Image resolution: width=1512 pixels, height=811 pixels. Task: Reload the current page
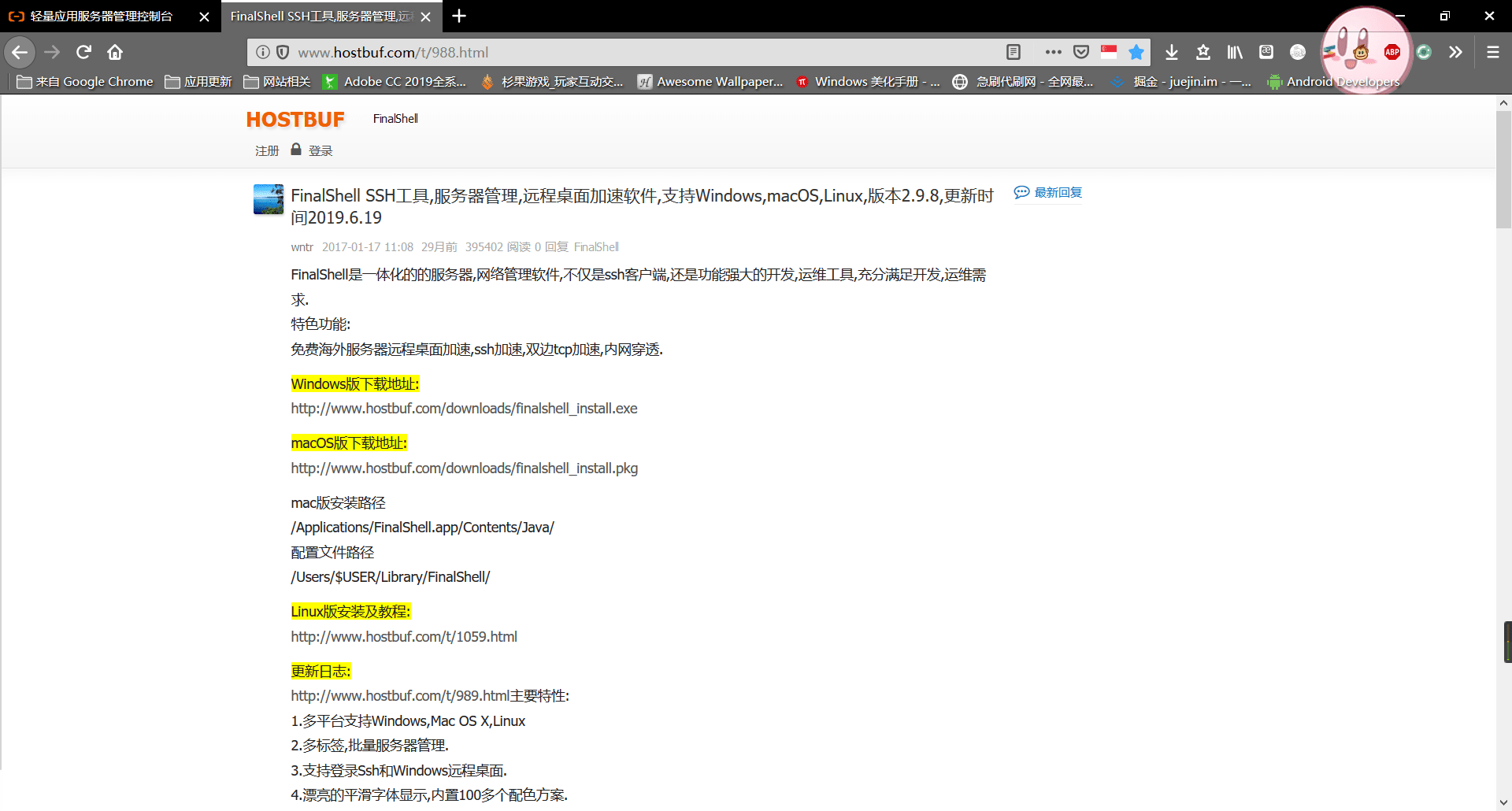pos(83,52)
